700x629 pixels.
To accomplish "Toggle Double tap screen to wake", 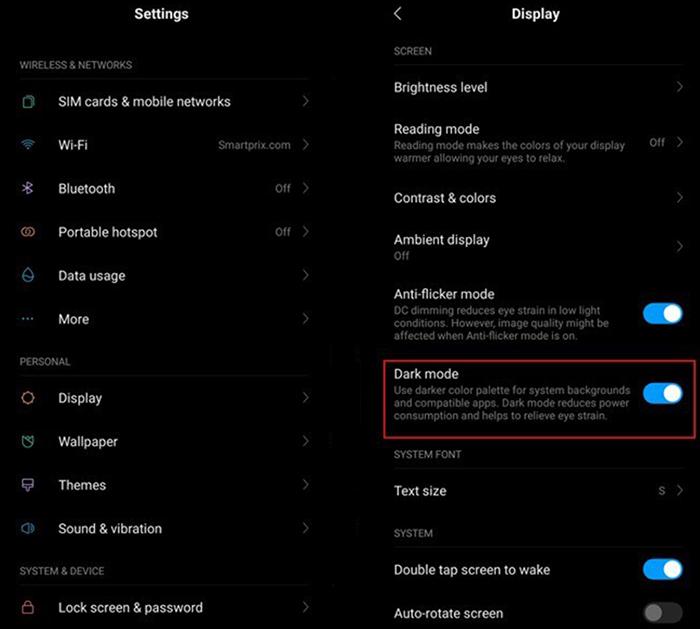I will click(662, 569).
